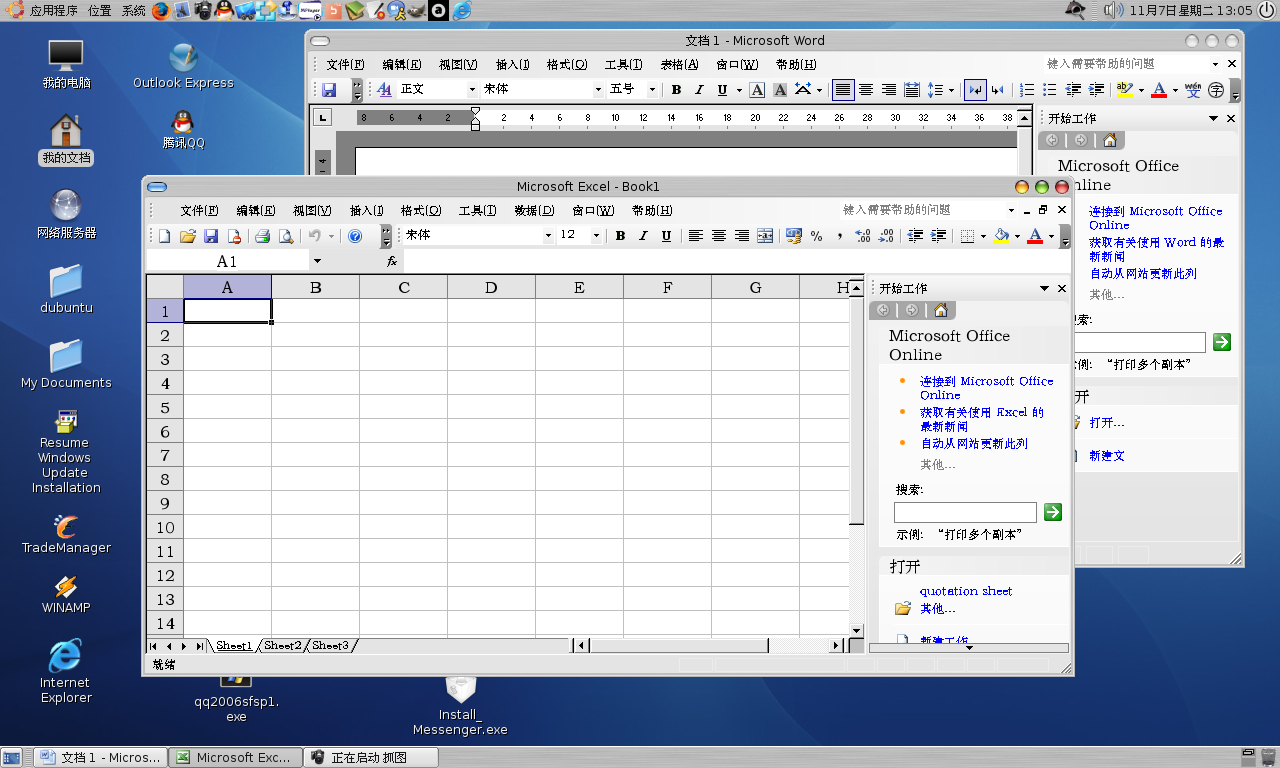This screenshot has width=1280, height=768.
Task: Open quotation sheet recent file link
Action: [966, 591]
